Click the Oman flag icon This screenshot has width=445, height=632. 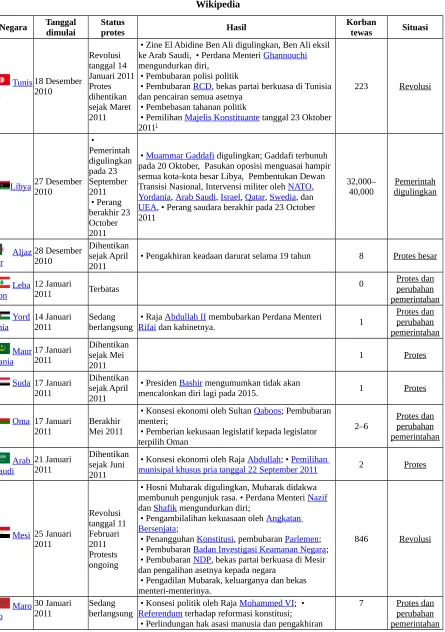click(5, 421)
